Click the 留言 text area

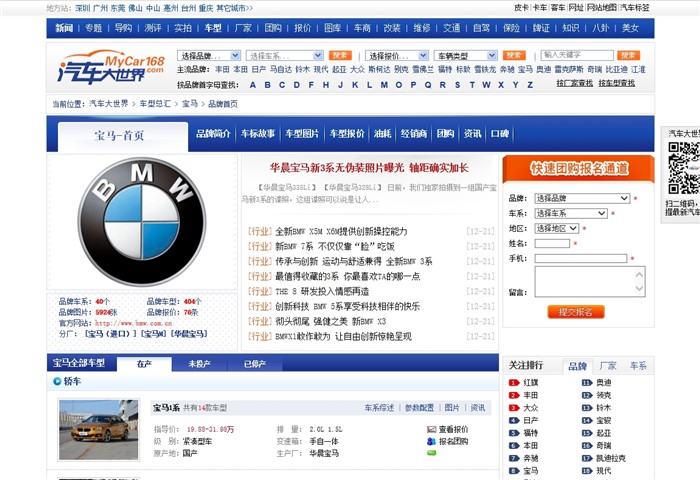point(590,282)
